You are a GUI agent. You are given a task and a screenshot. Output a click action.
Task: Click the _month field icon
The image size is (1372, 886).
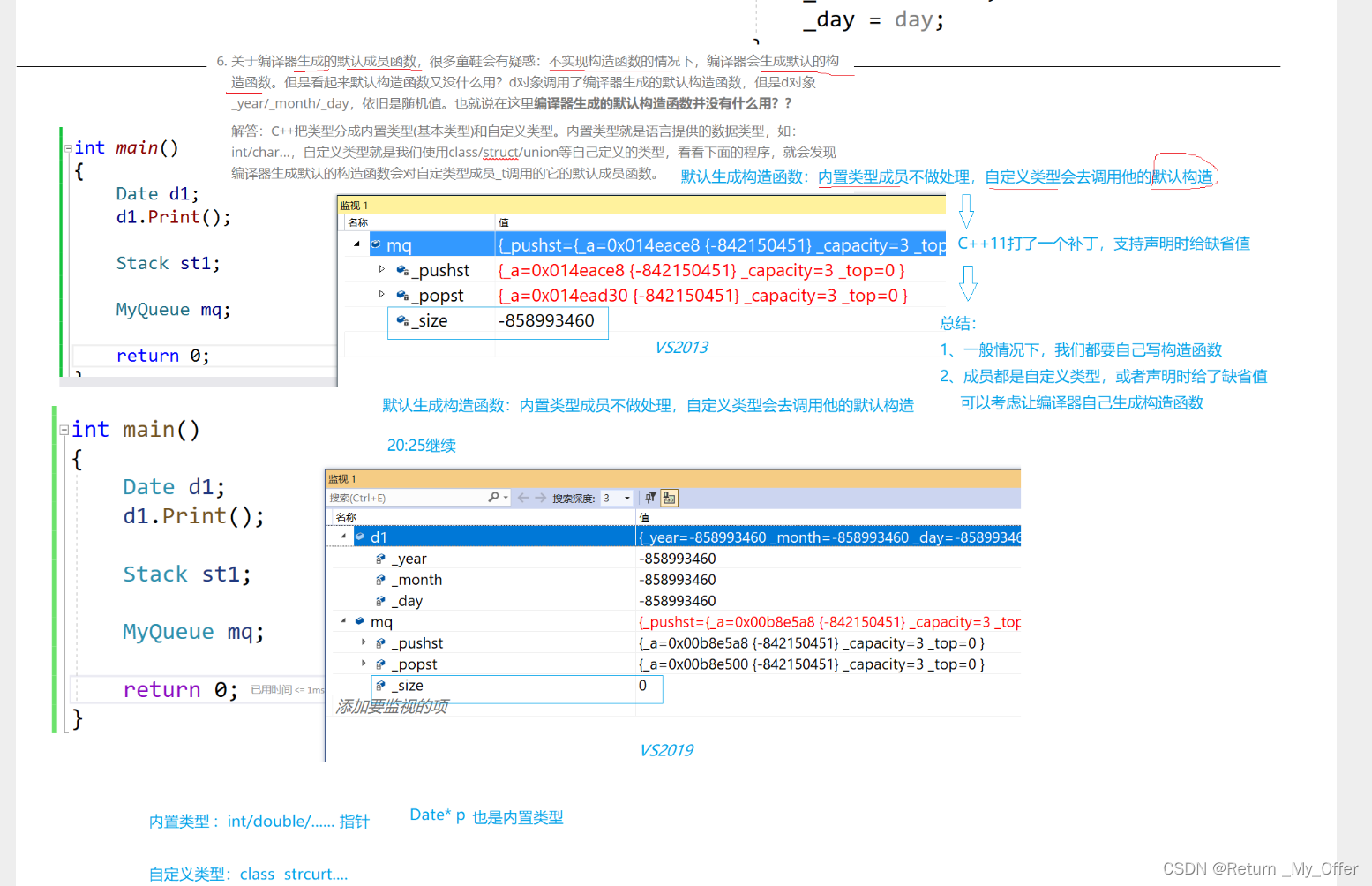tap(380, 580)
